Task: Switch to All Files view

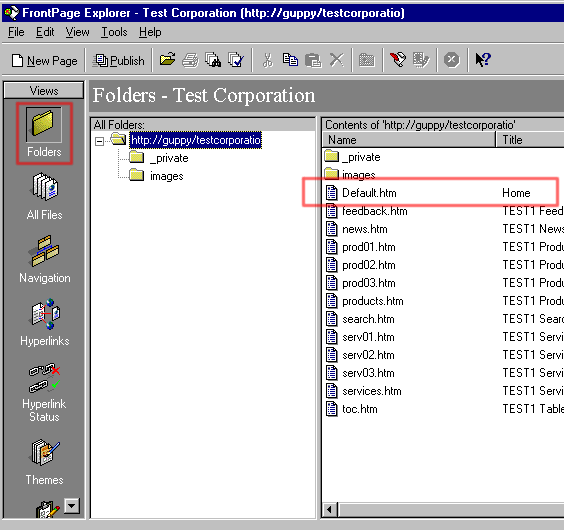Action: [x=44, y=196]
